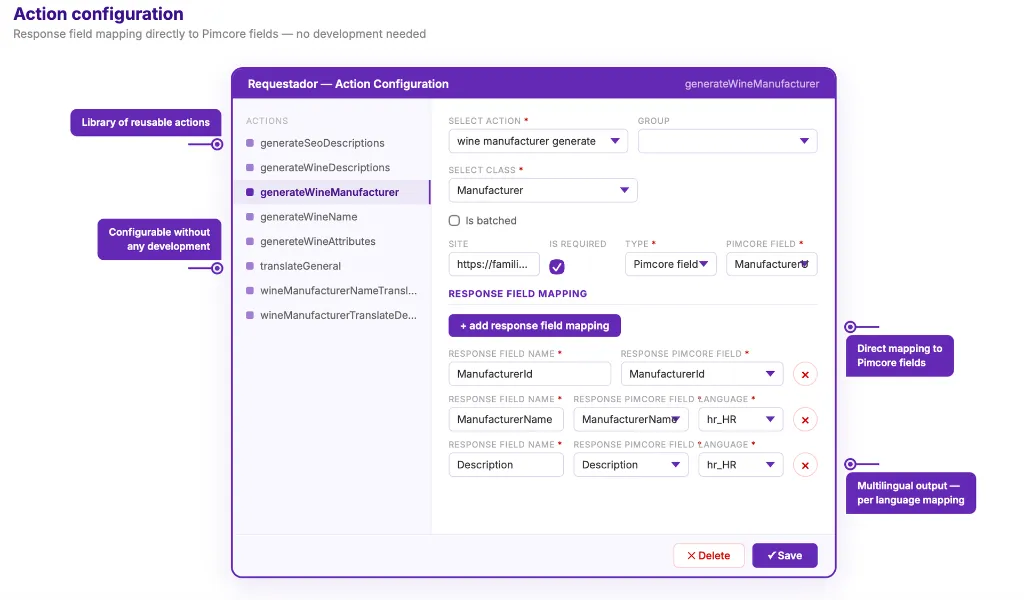Delete the current action configuration
1024x600 pixels.
709,556
